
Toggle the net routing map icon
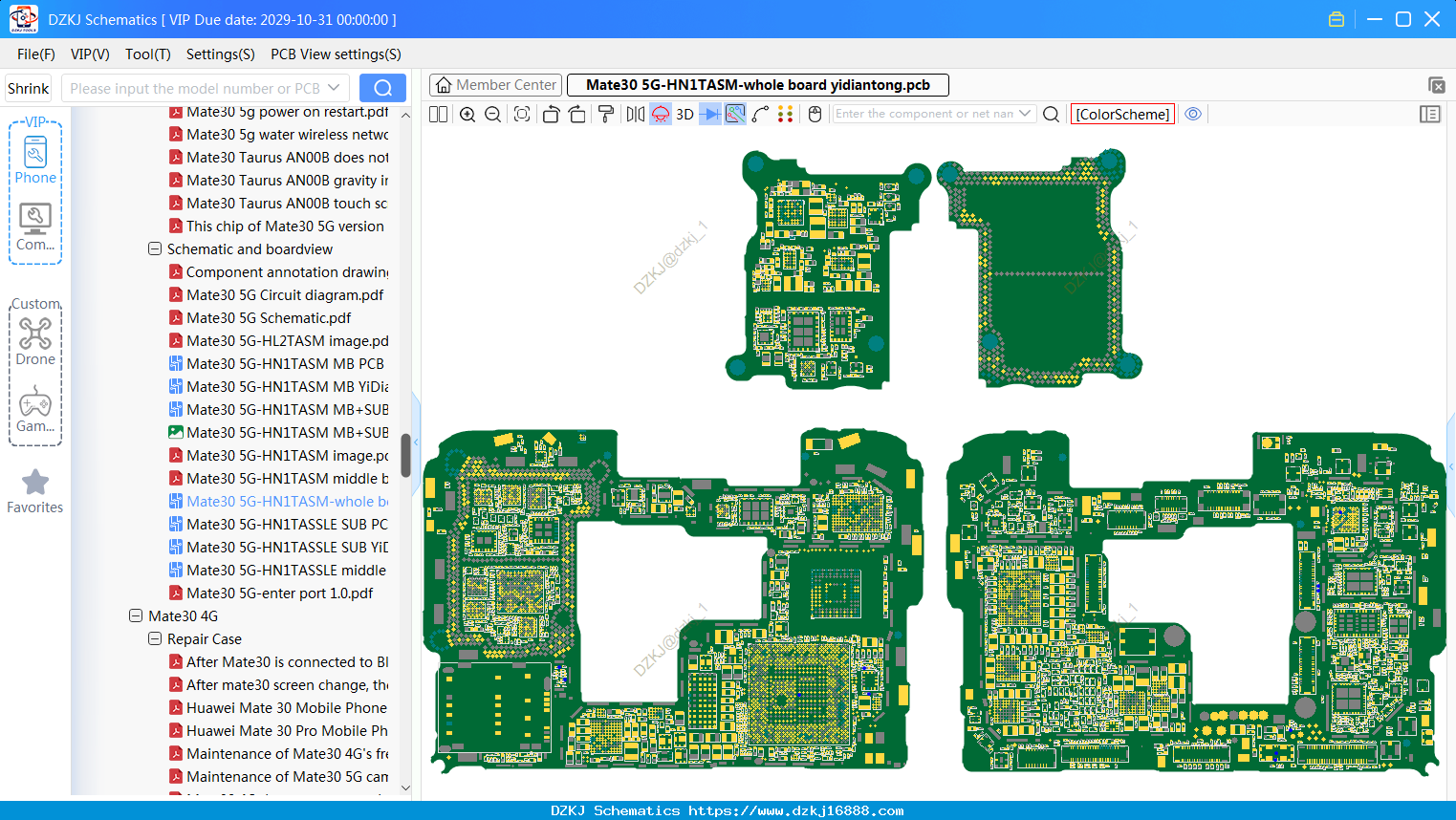(735, 114)
